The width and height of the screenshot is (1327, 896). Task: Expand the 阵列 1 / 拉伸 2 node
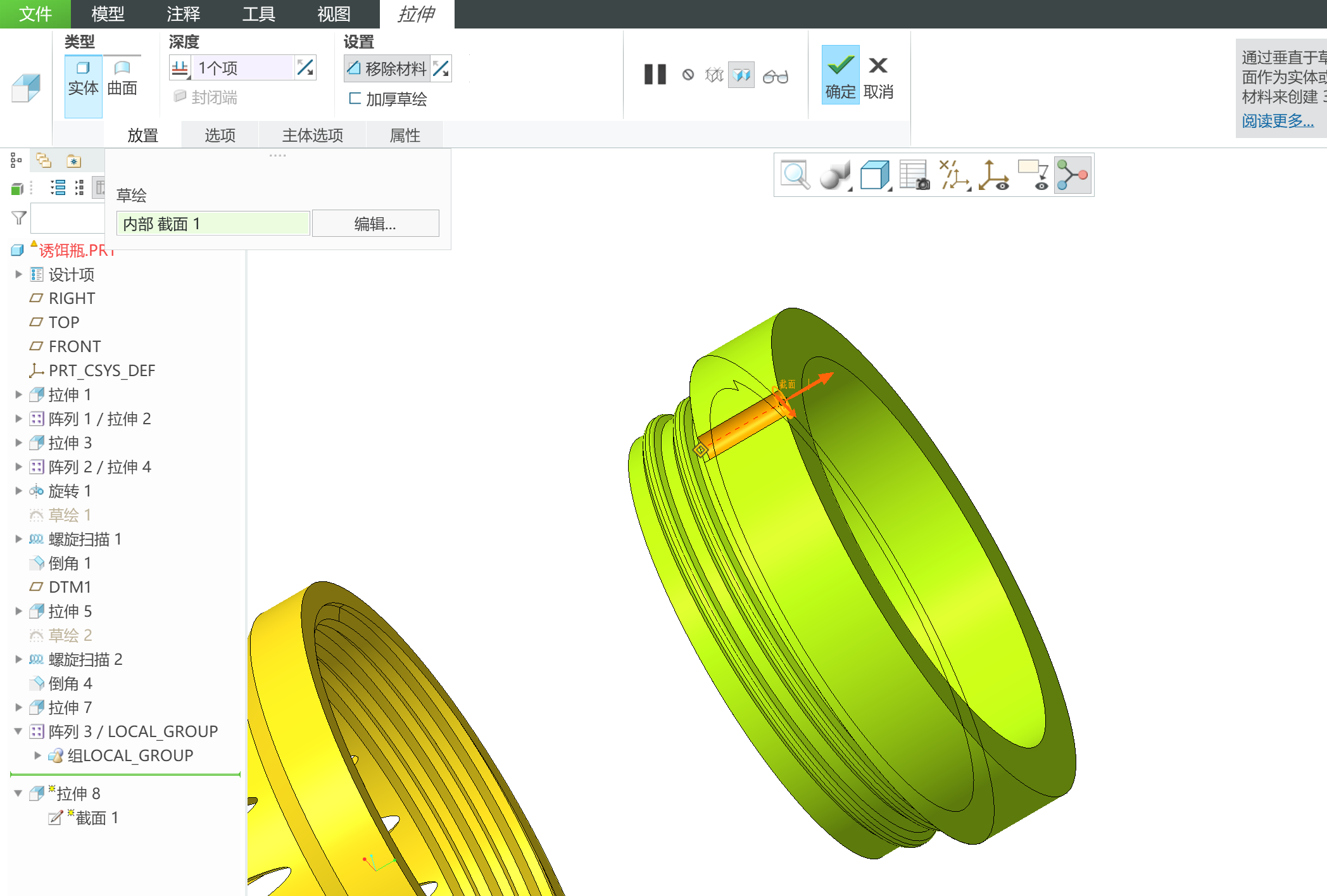click(x=18, y=419)
